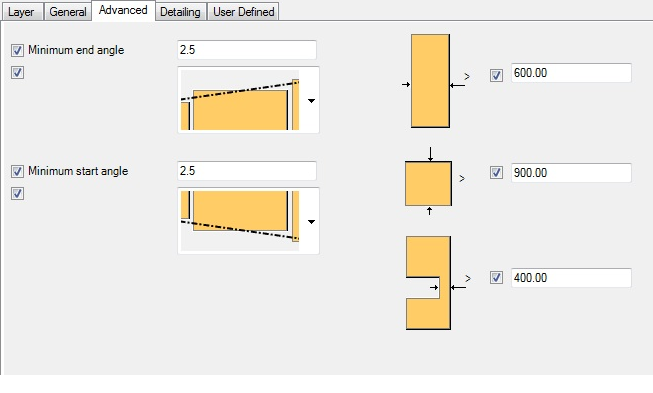
Task: Click the notched shape diagram
Action: tap(429, 283)
